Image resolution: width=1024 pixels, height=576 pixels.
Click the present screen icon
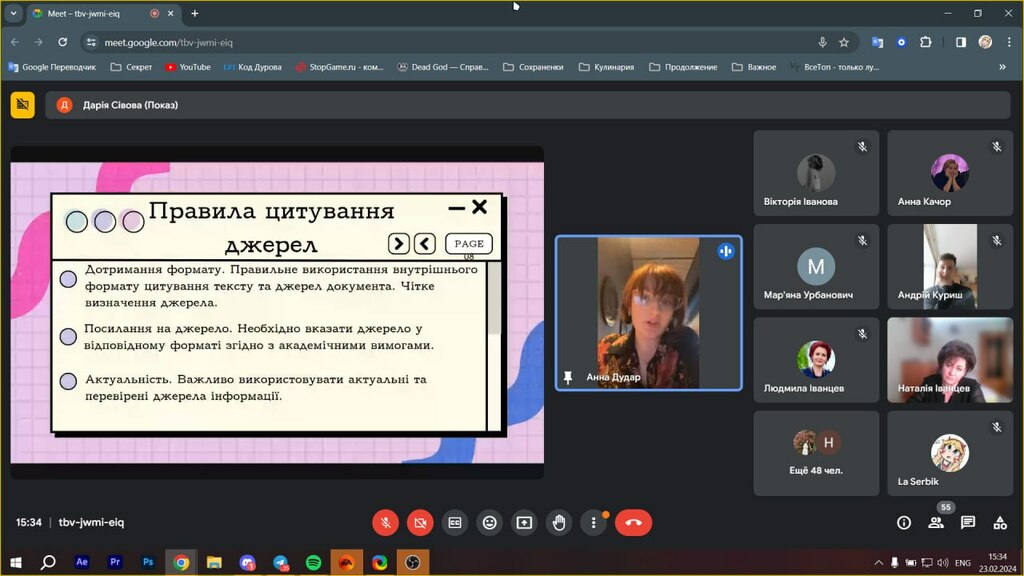point(524,522)
